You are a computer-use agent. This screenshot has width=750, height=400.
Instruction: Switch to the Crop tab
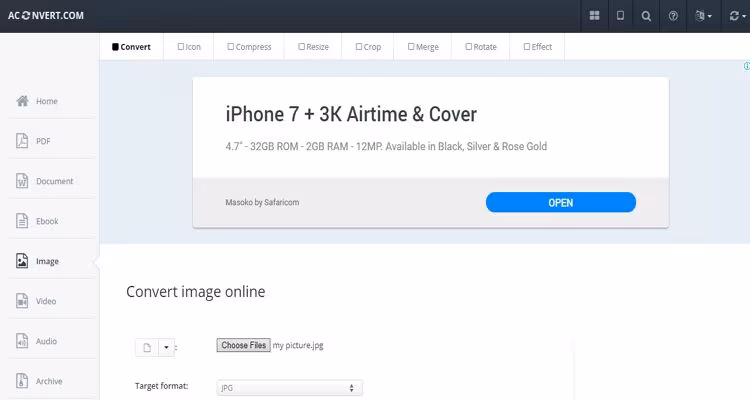(x=368, y=47)
